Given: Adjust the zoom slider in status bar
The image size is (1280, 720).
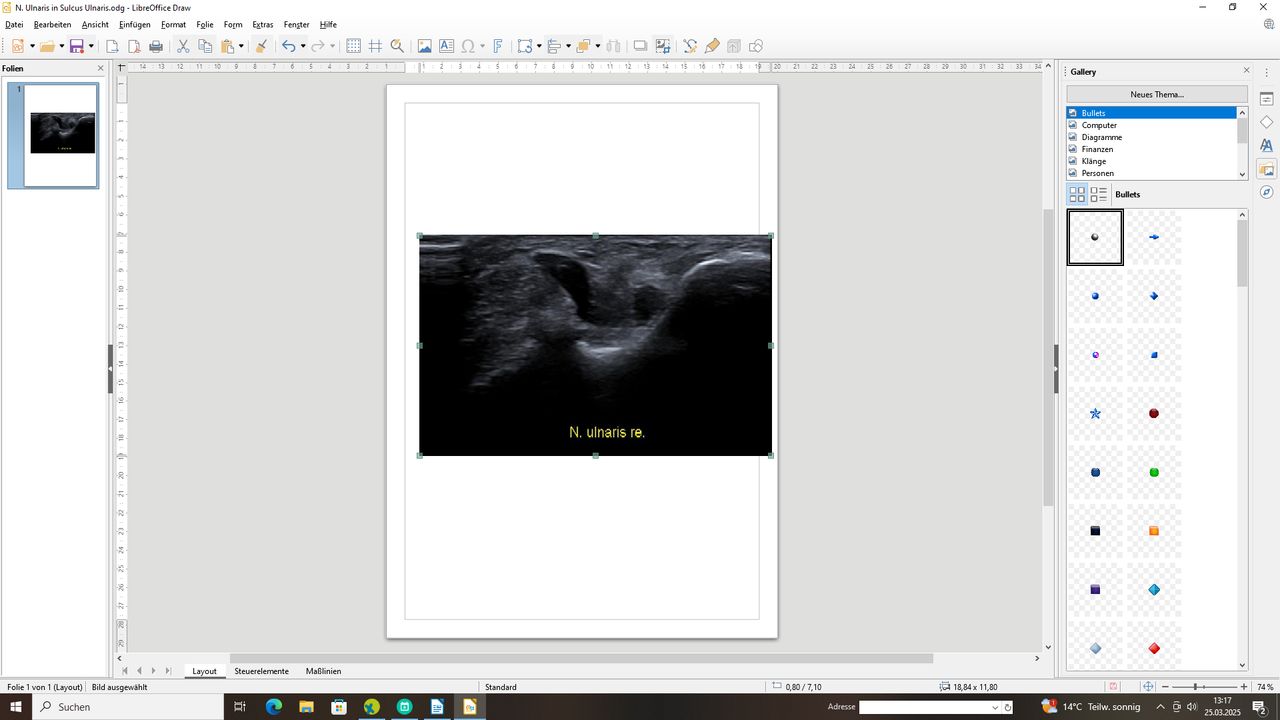Looking at the screenshot, I should pyautogui.click(x=1197, y=687).
